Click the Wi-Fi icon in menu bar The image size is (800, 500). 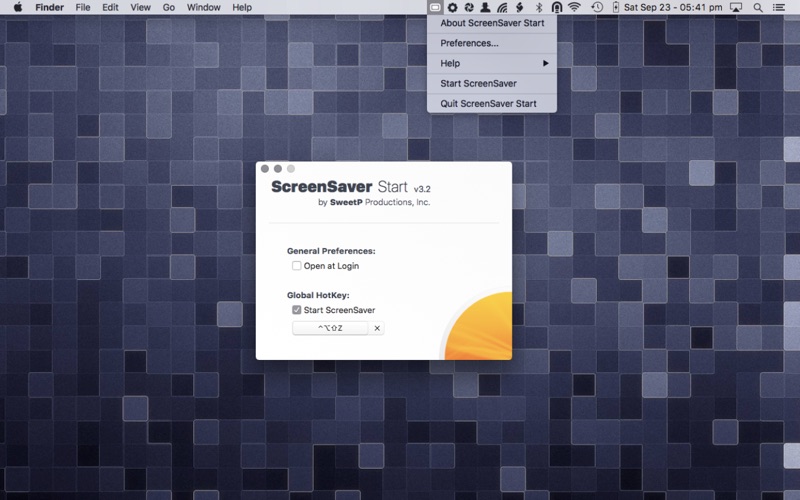pos(574,7)
